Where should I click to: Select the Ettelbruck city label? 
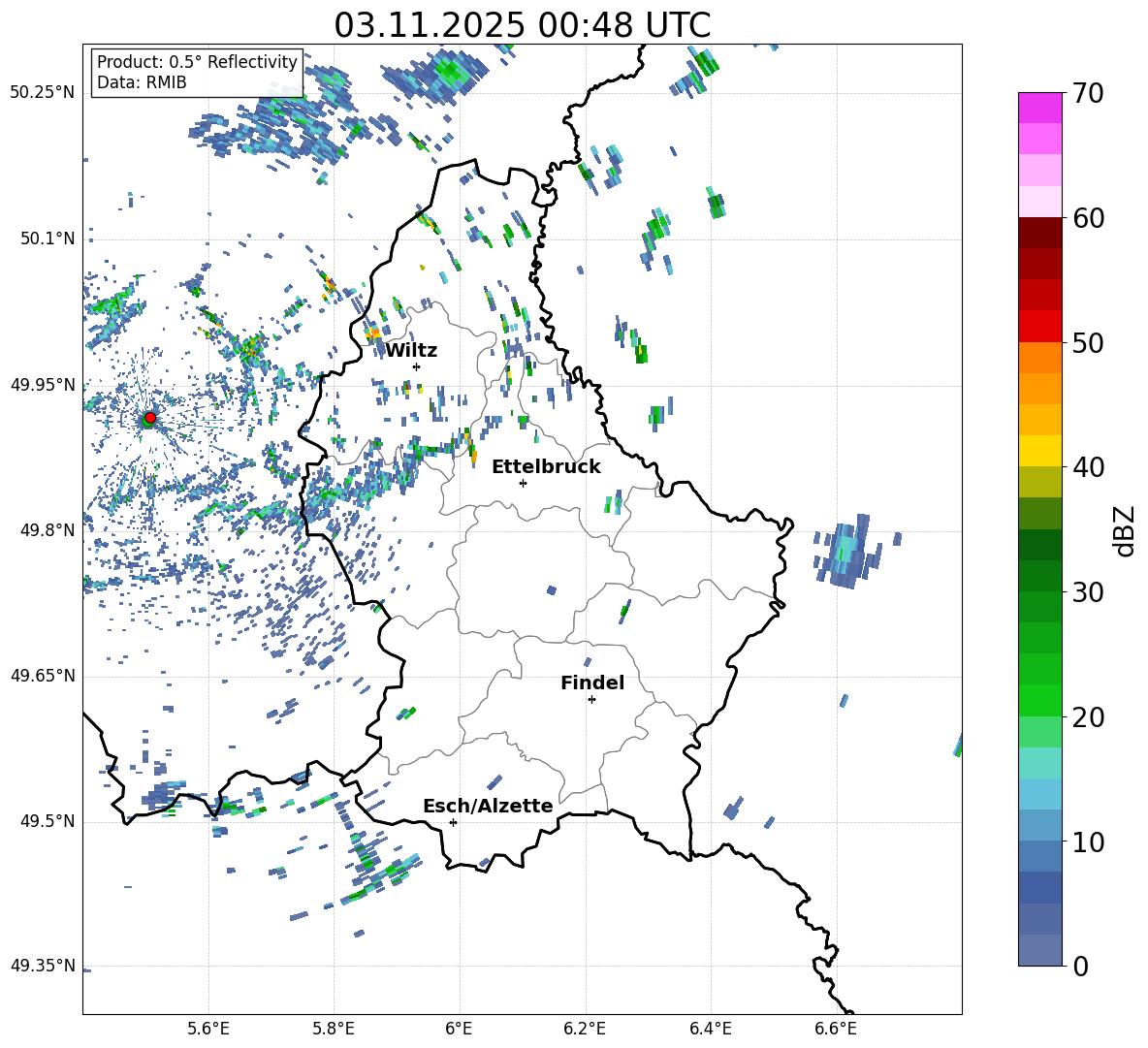[546, 467]
